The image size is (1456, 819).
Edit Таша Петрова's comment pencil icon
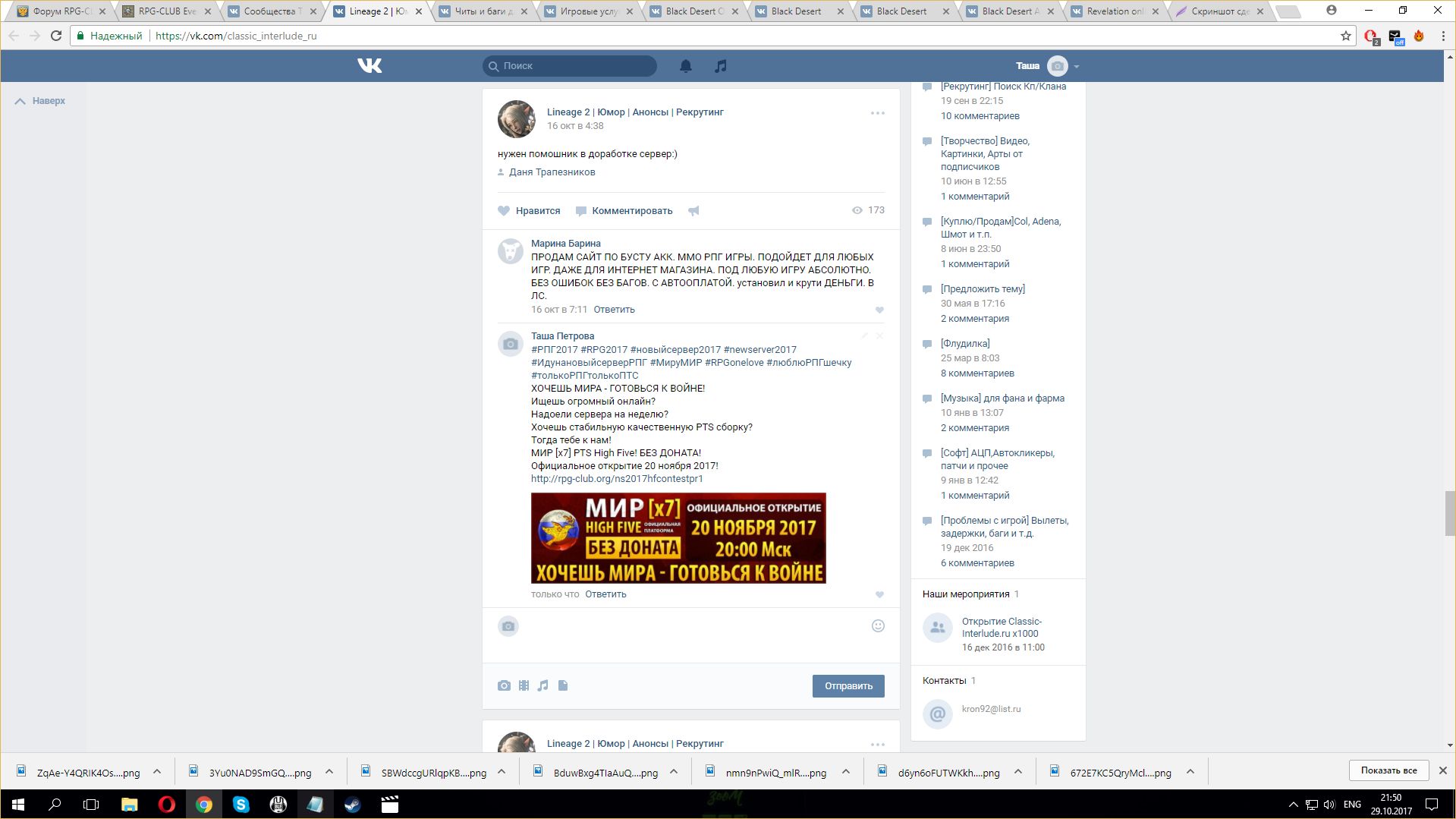[x=864, y=335]
